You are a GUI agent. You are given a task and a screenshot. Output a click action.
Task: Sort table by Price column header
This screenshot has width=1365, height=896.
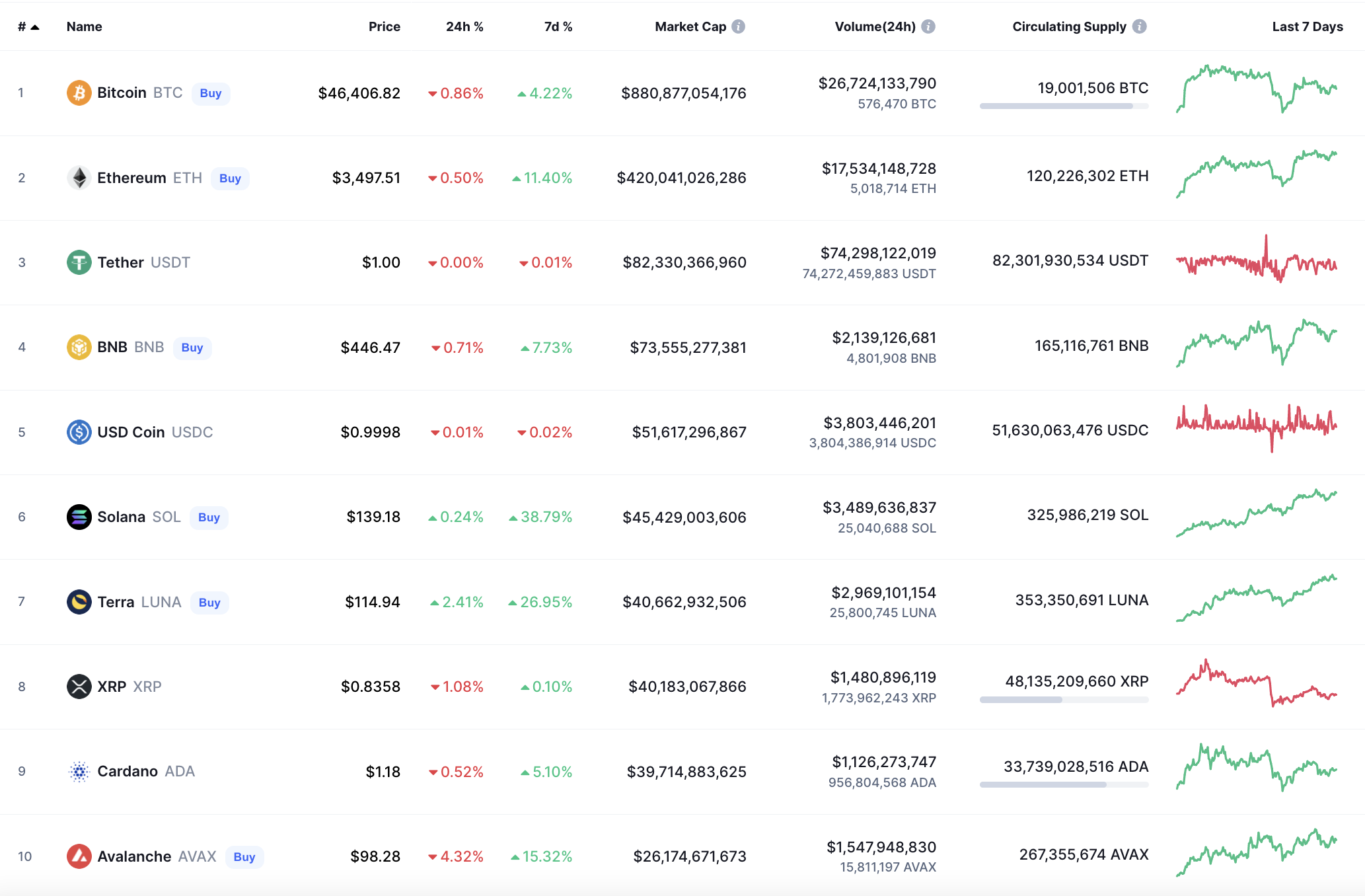(x=384, y=26)
